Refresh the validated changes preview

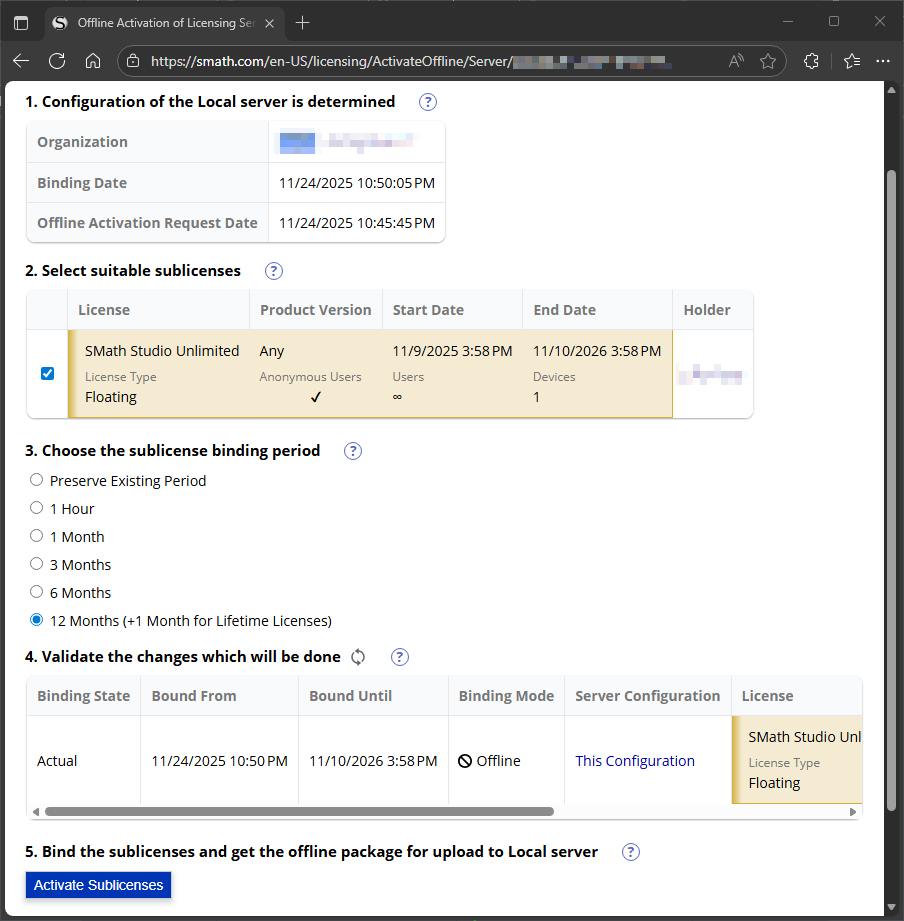358,657
